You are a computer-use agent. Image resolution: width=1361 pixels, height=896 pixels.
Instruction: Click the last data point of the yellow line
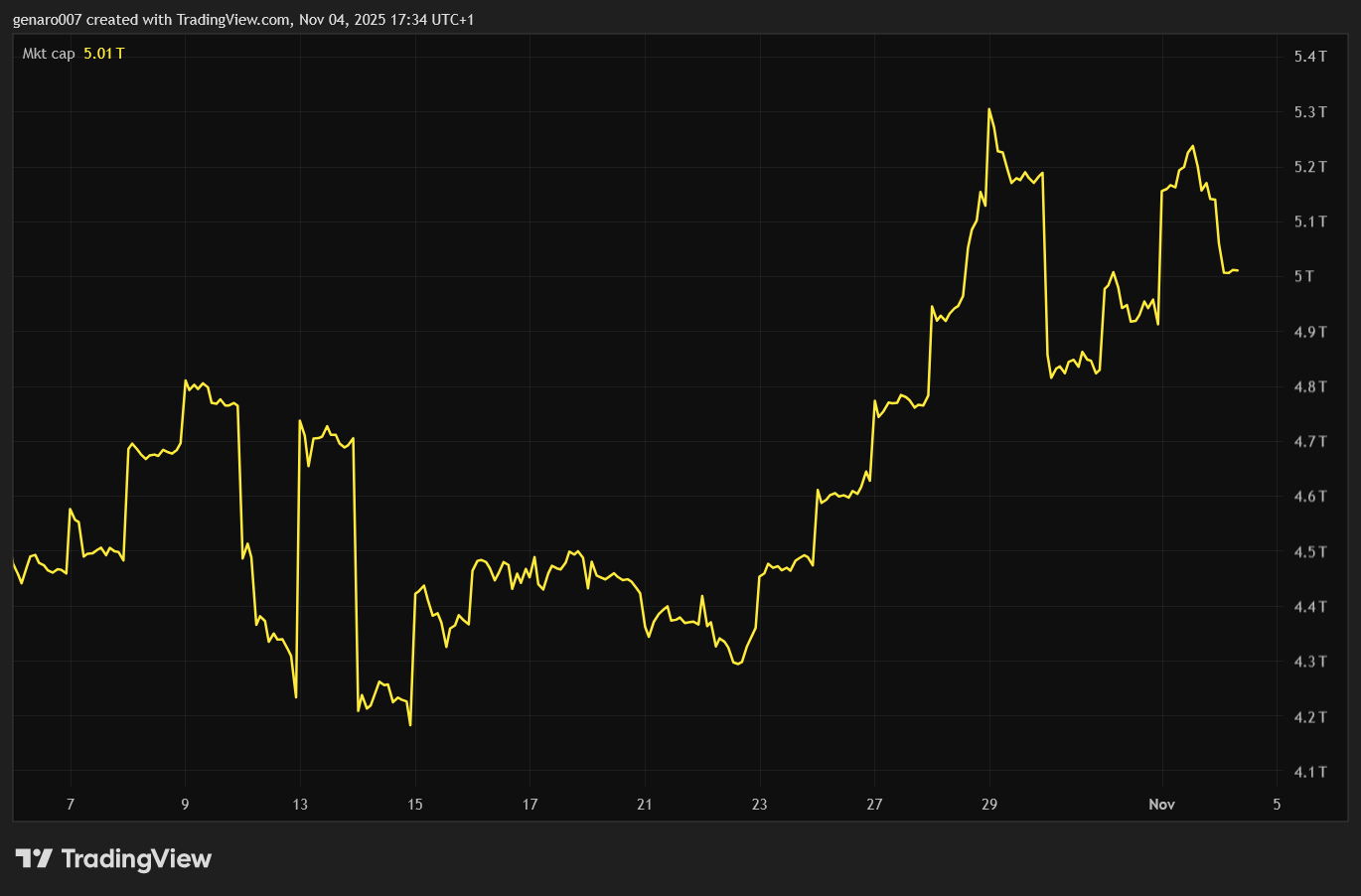(1237, 270)
